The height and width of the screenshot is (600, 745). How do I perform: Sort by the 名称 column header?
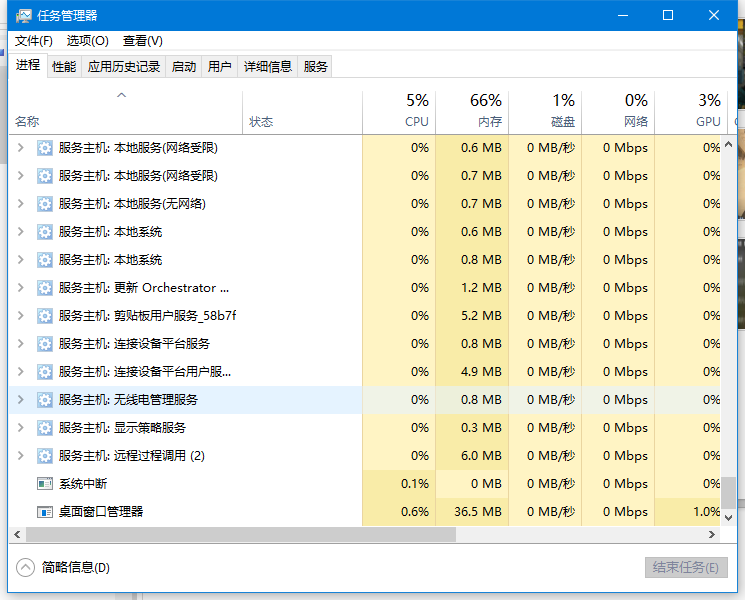point(125,112)
